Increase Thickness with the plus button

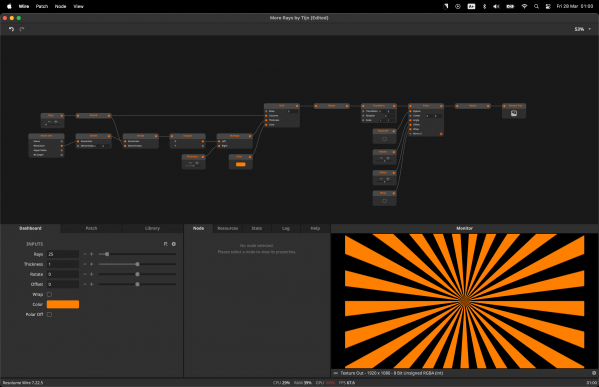[91, 264]
